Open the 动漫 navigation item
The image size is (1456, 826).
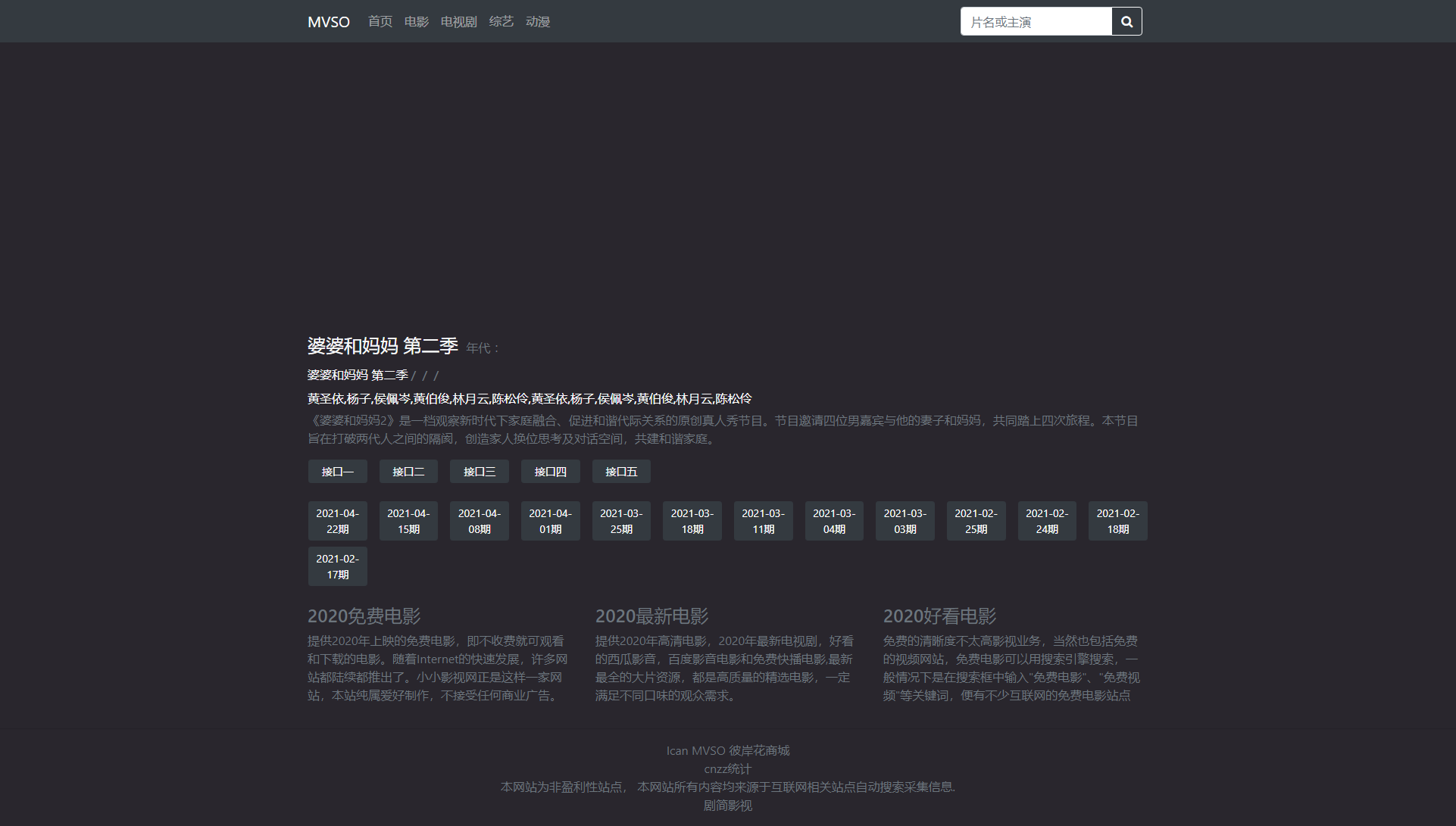[538, 22]
